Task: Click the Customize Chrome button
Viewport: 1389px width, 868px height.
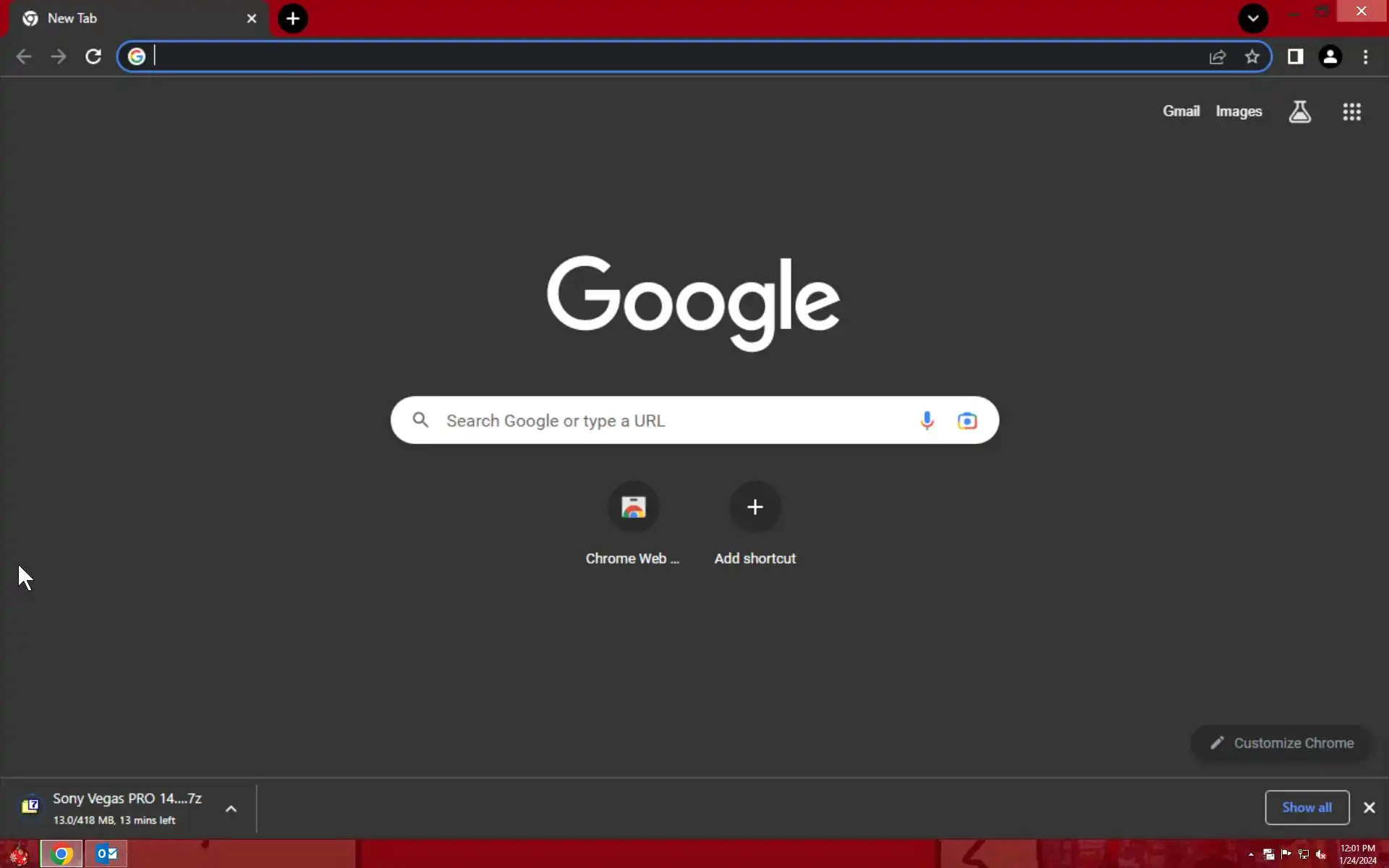Action: (x=1281, y=743)
